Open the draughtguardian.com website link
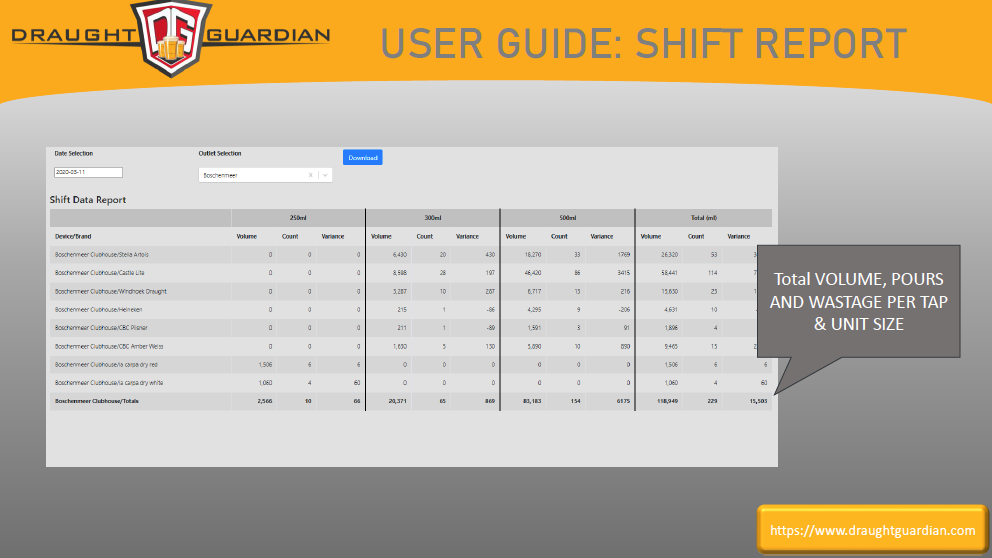The image size is (992, 558). click(x=872, y=530)
